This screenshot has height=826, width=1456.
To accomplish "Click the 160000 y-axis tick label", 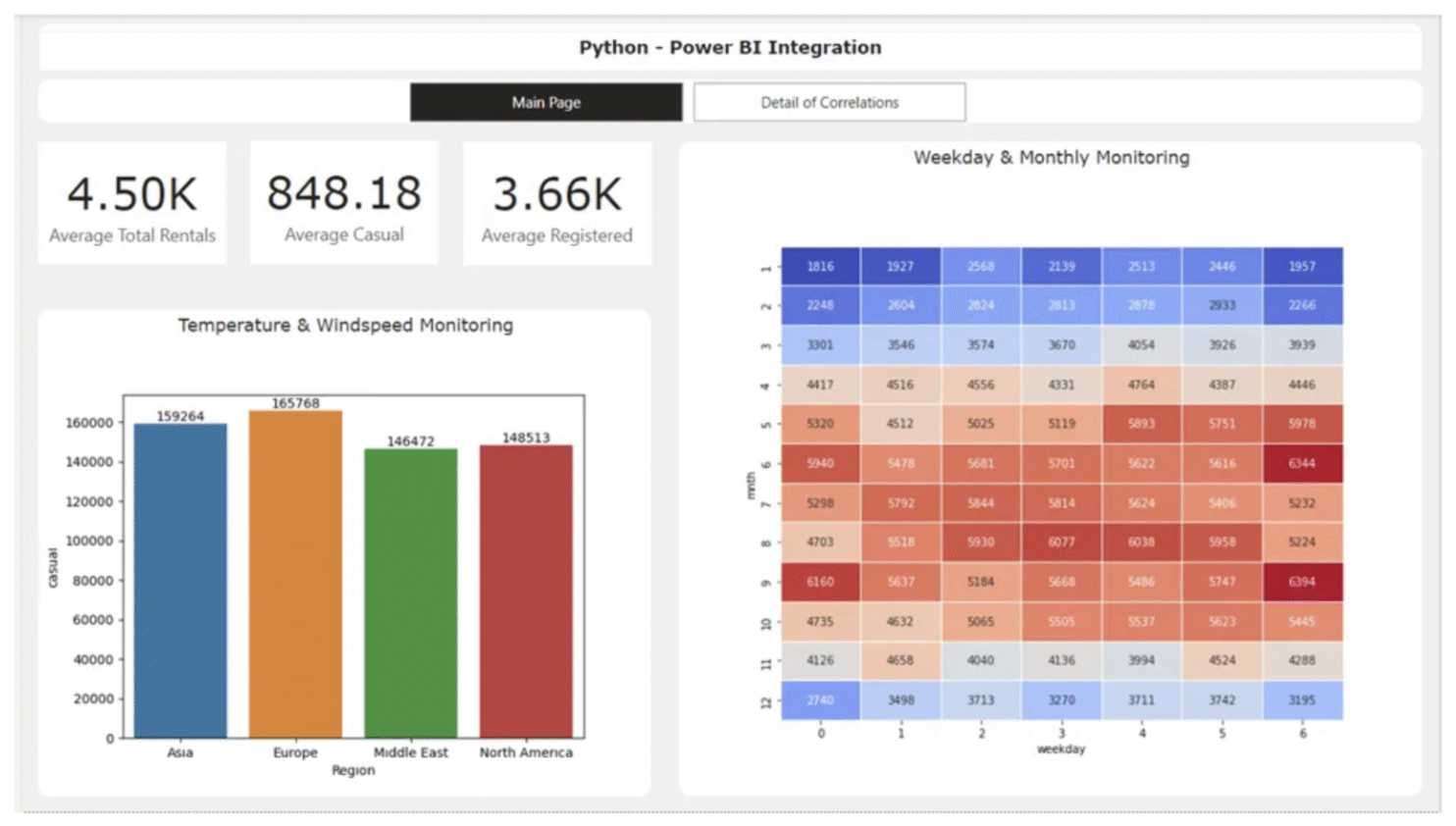I will point(89,423).
